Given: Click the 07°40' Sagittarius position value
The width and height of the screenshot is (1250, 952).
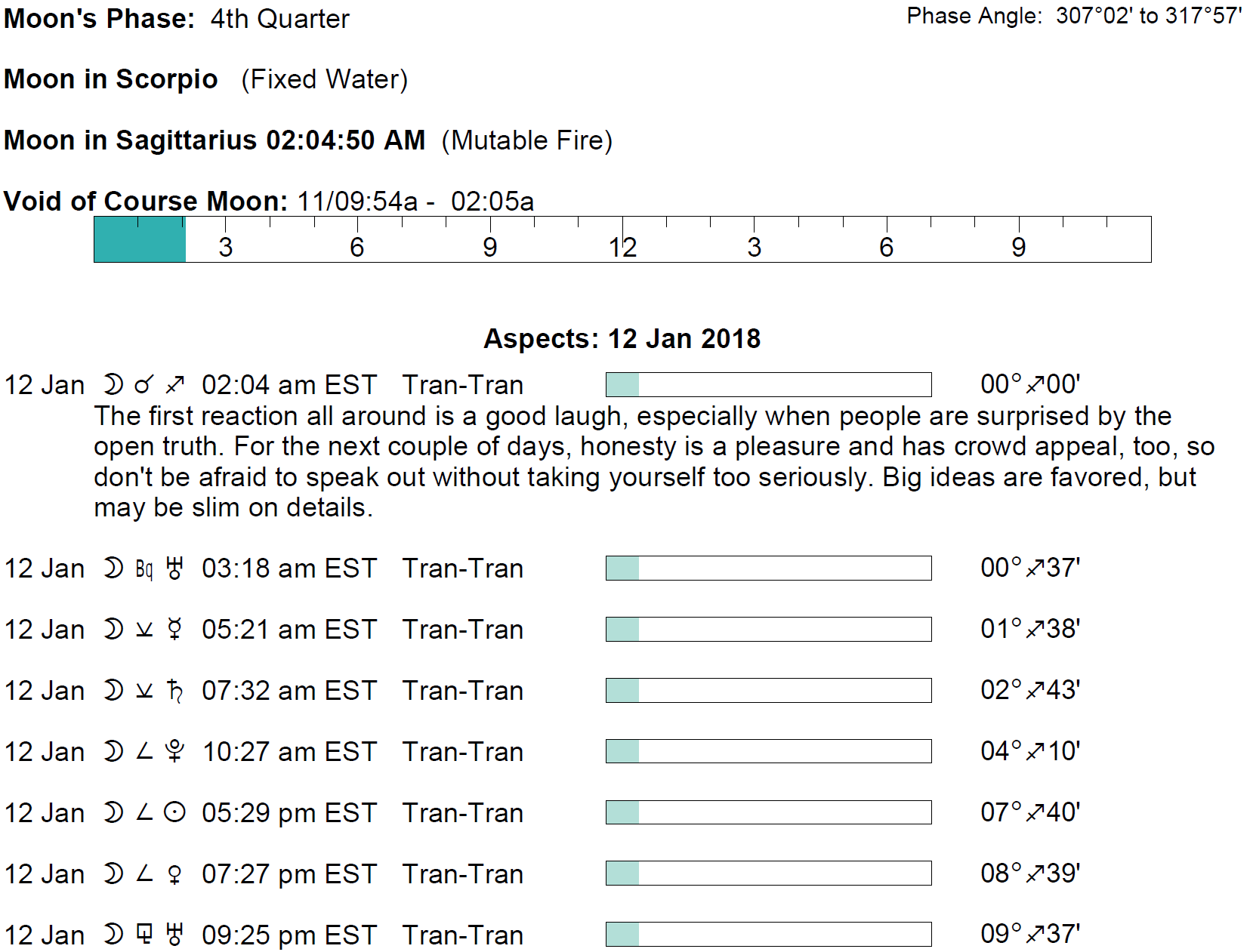Looking at the screenshot, I should pos(1030,812).
